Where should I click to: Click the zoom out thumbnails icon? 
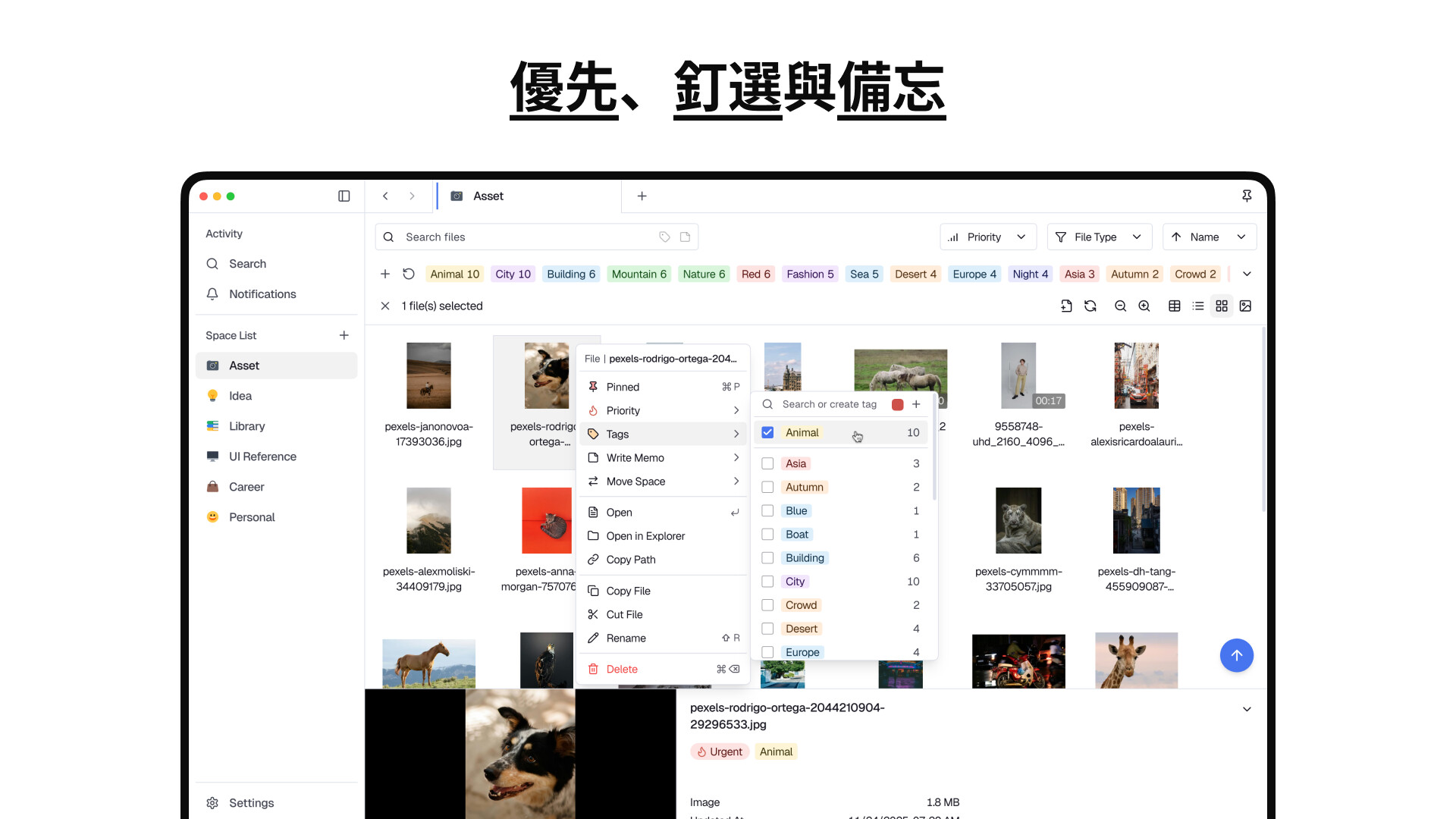point(1120,306)
